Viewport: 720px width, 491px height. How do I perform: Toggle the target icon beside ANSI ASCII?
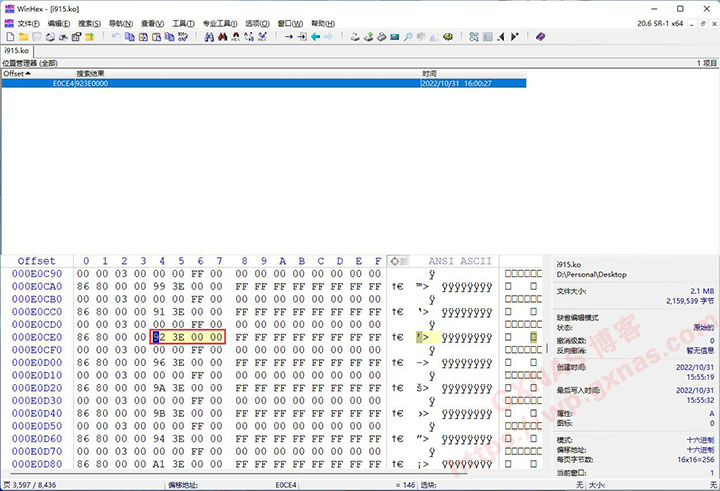tap(399, 261)
